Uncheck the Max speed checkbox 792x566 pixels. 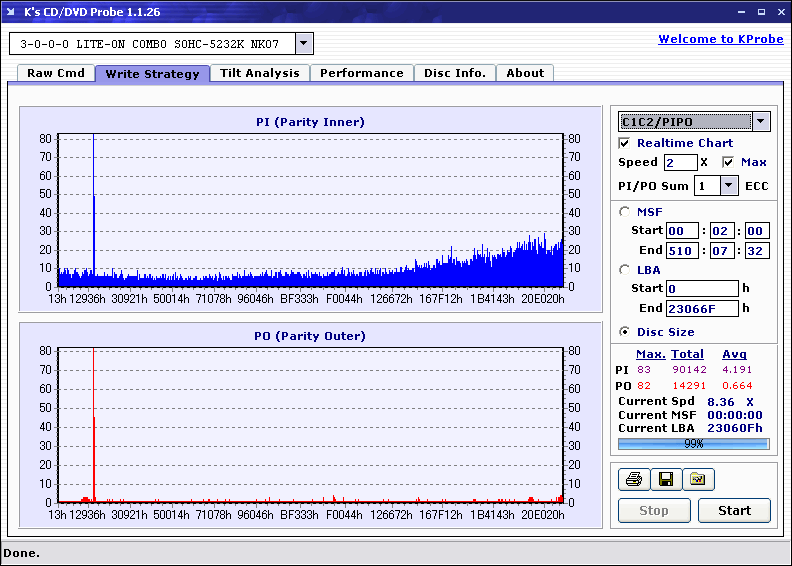click(728, 162)
